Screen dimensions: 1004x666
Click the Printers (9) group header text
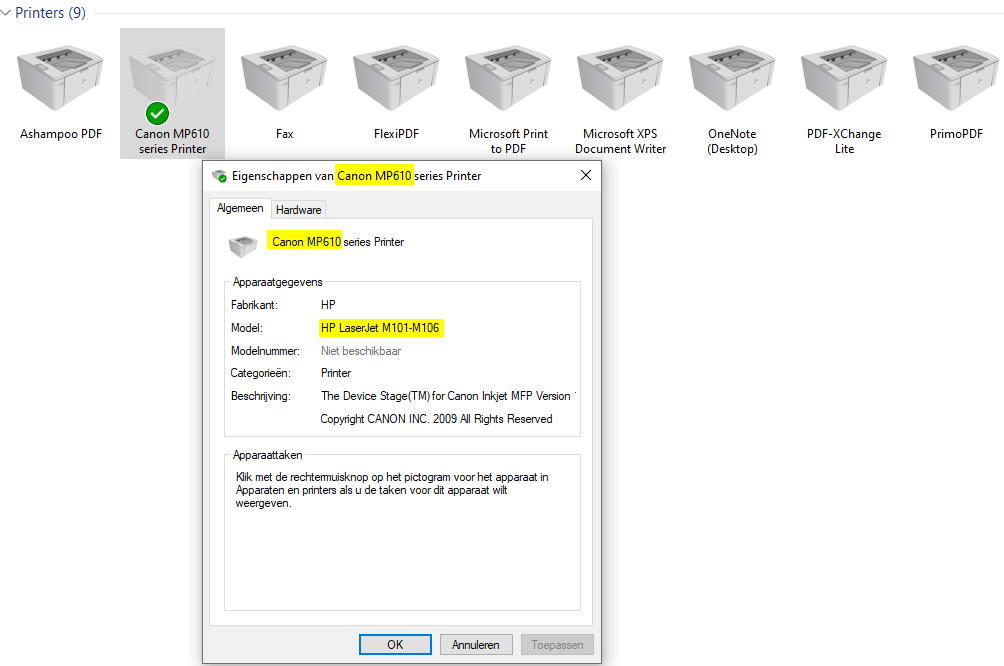click(51, 13)
